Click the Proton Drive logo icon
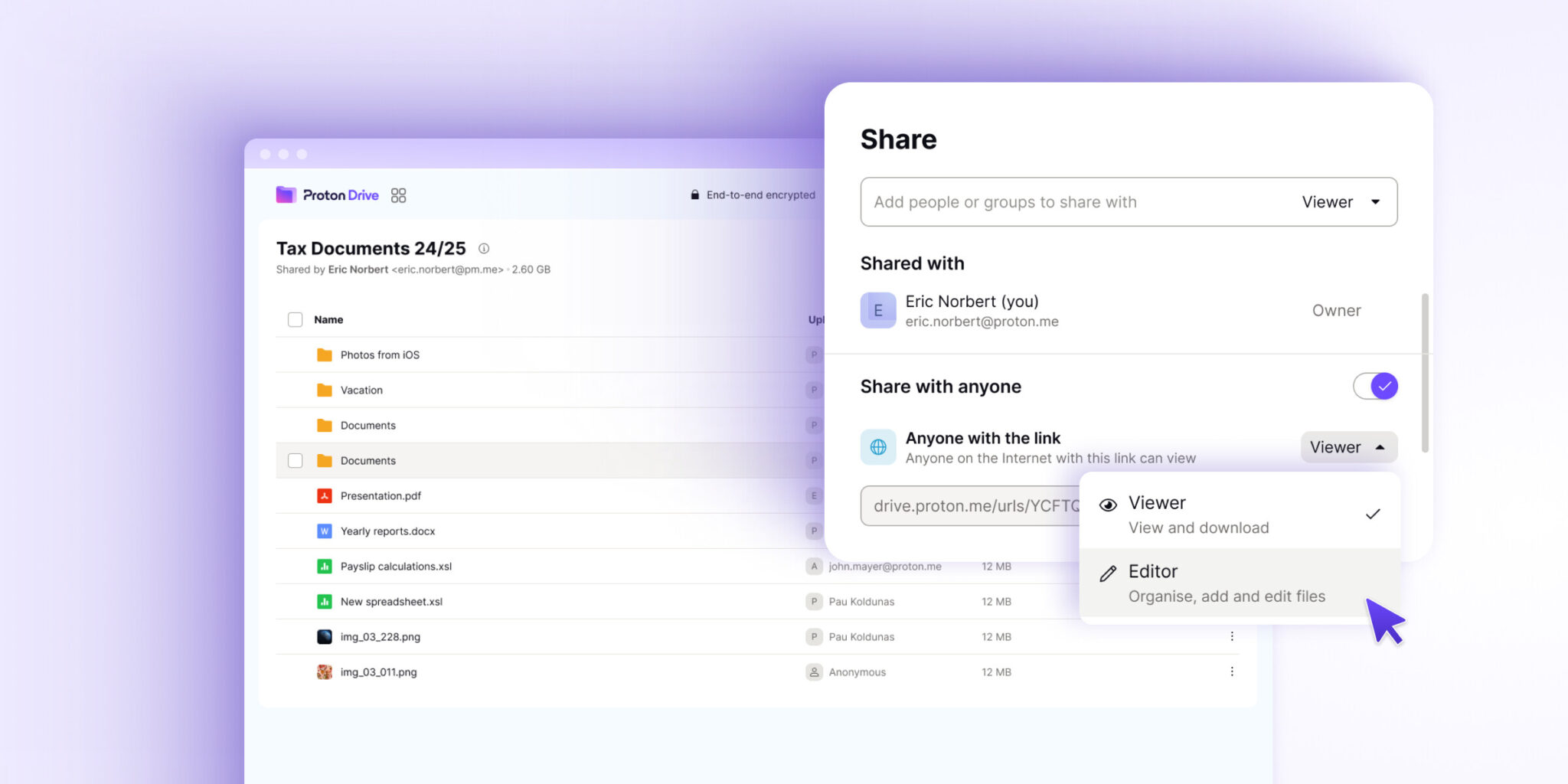This screenshot has height=784, width=1568. coord(286,194)
